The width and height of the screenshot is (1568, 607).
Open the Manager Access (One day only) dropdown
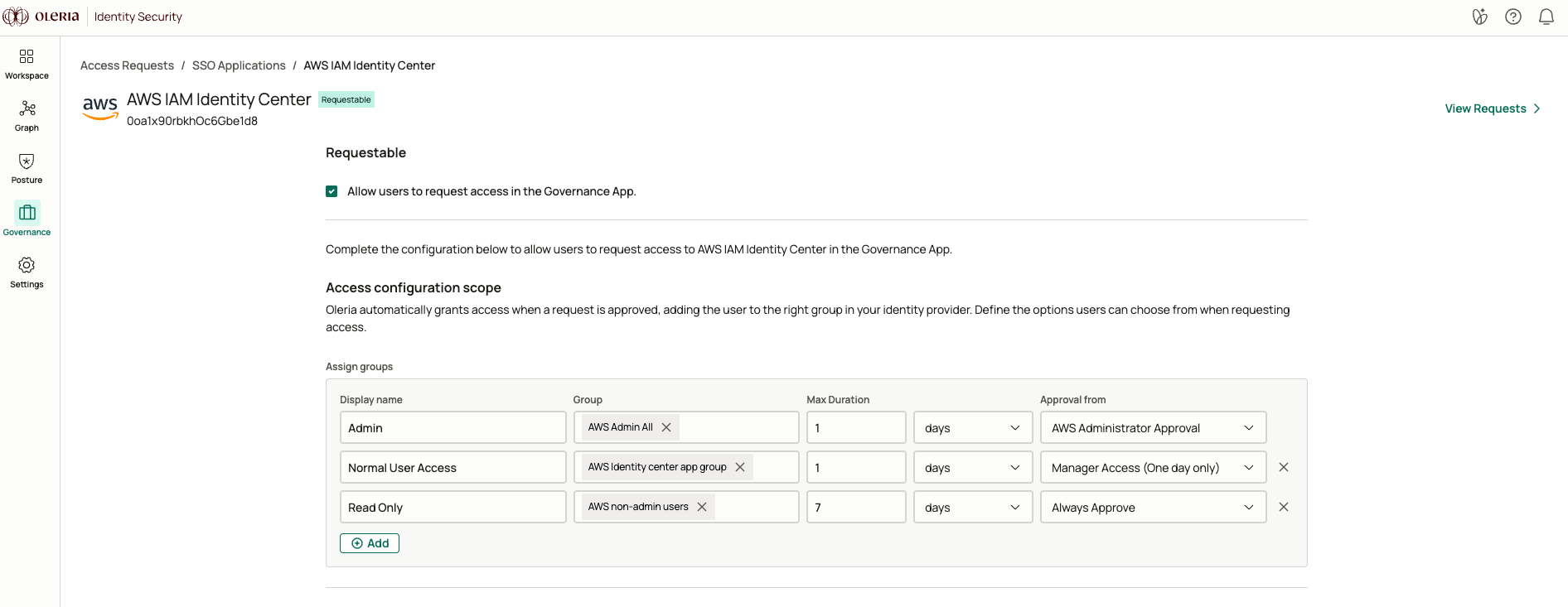(1153, 467)
